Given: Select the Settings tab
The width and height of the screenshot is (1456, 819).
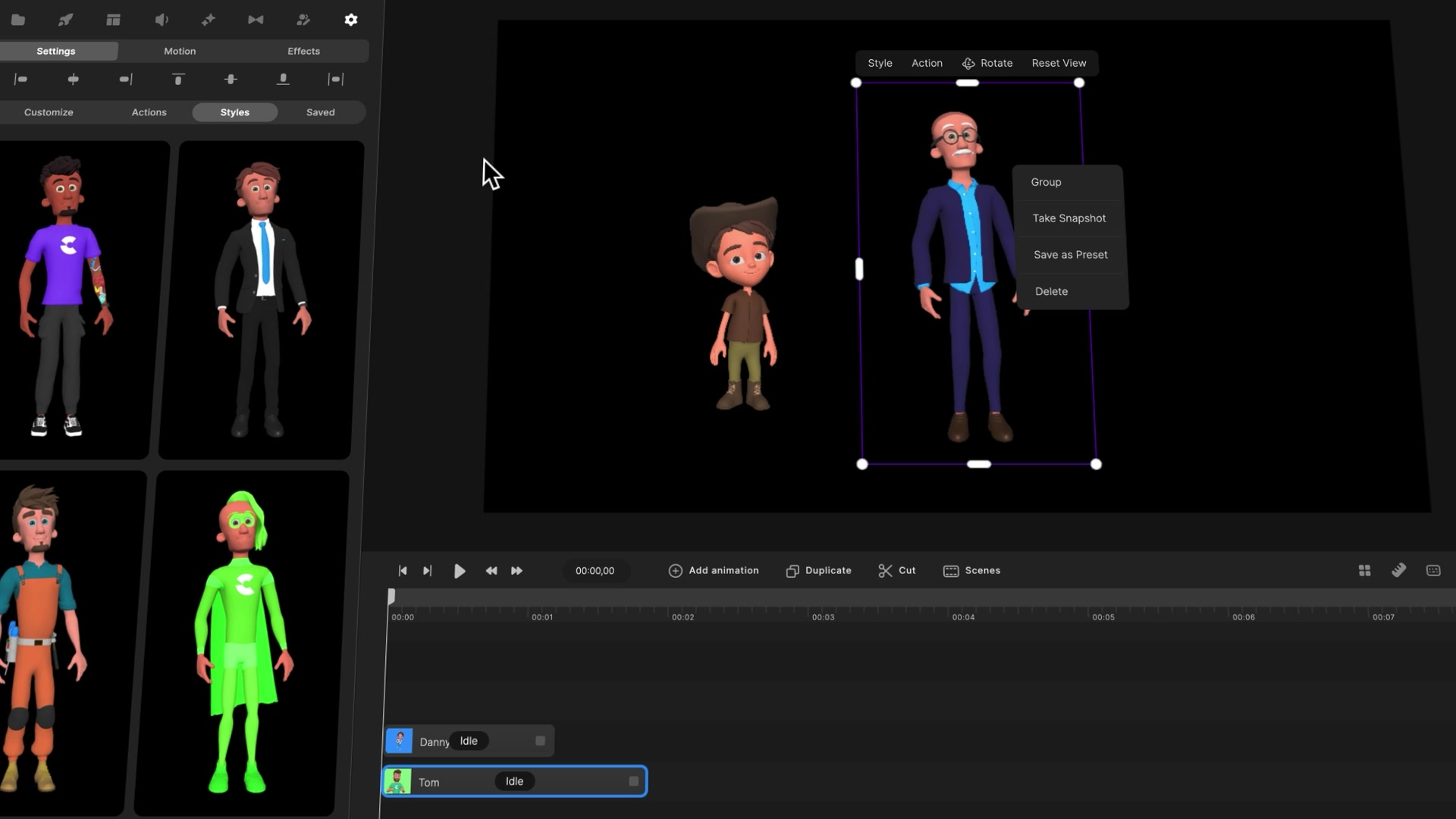Looking at the screenshot, I should (56, 51).
